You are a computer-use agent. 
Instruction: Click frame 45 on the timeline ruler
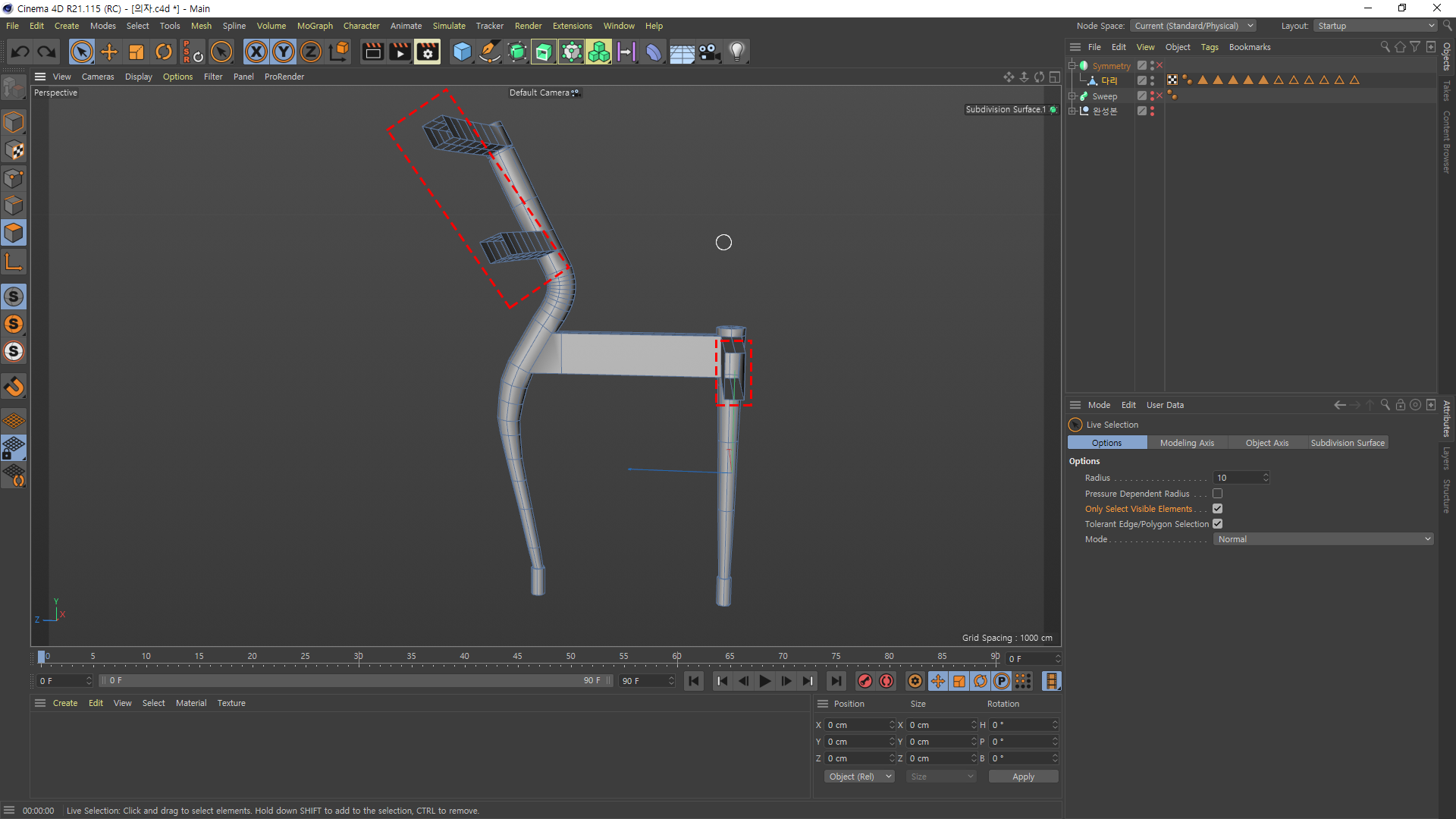click(x=517, y=657)
